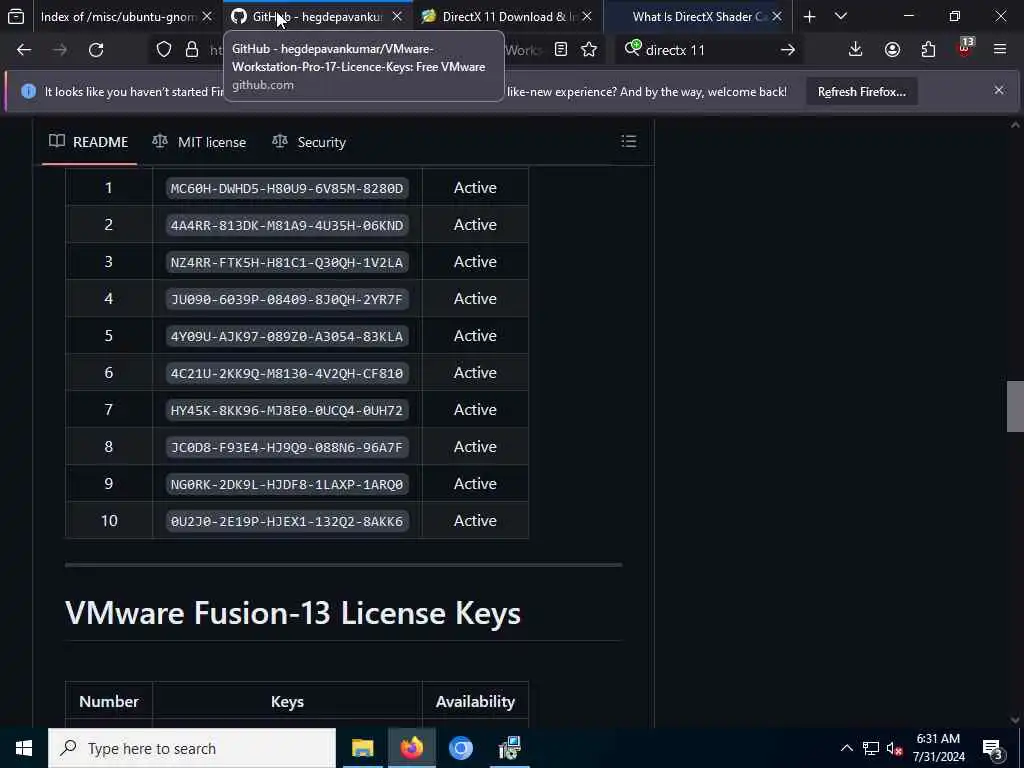Click key 0U2J0-2E19P-HJEX1-132Q2-8AKK6
The width and height of the screenshot is (1024, 768).
click(x=287, y=521)
